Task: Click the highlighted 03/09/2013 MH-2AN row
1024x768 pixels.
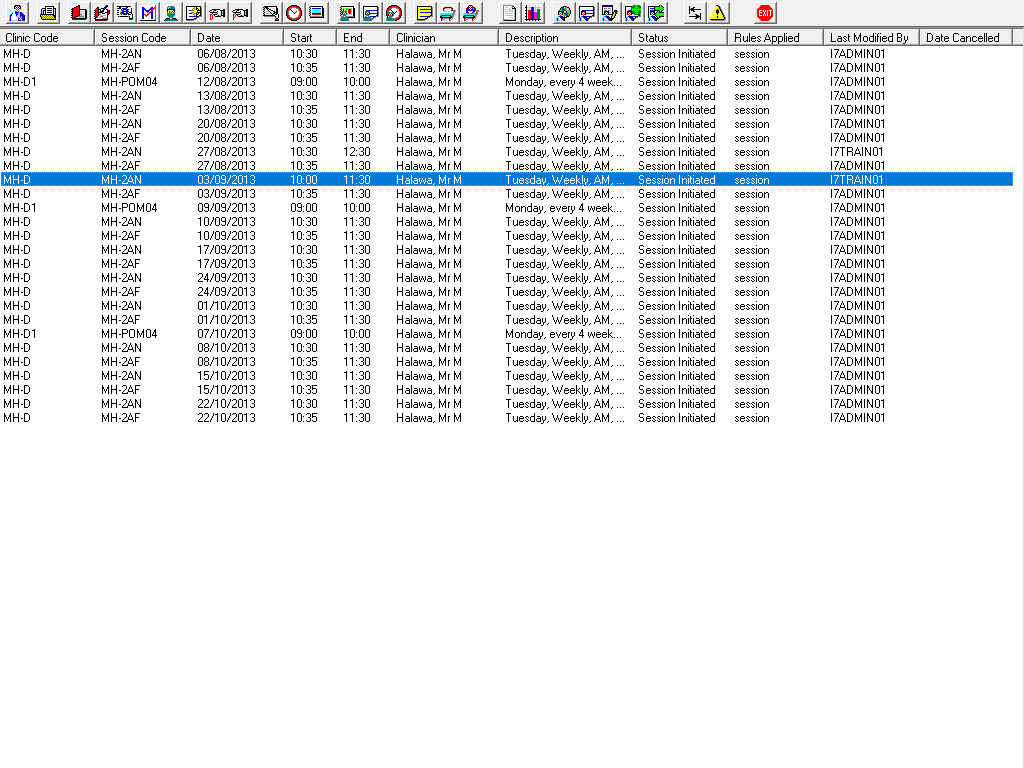Action: pos(507,180)
